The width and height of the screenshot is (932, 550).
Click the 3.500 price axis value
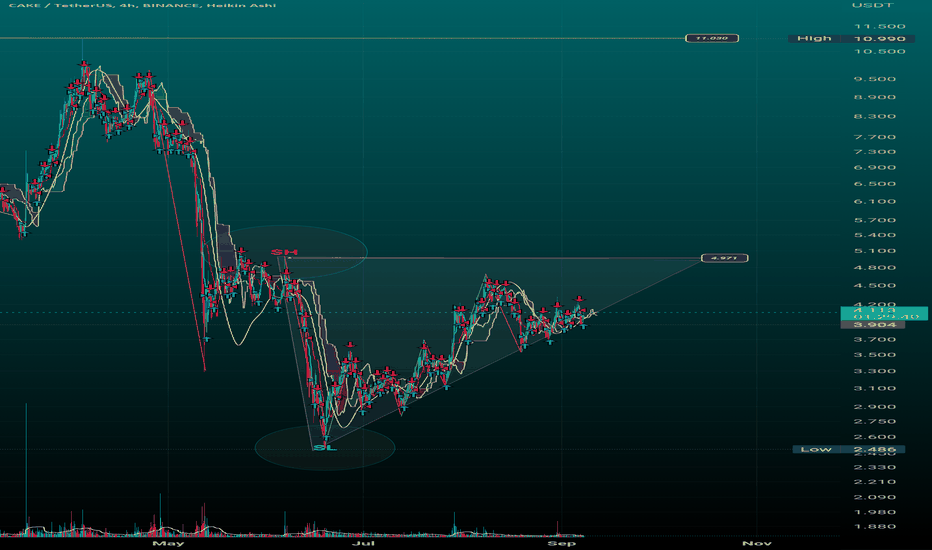coord(875,355)
